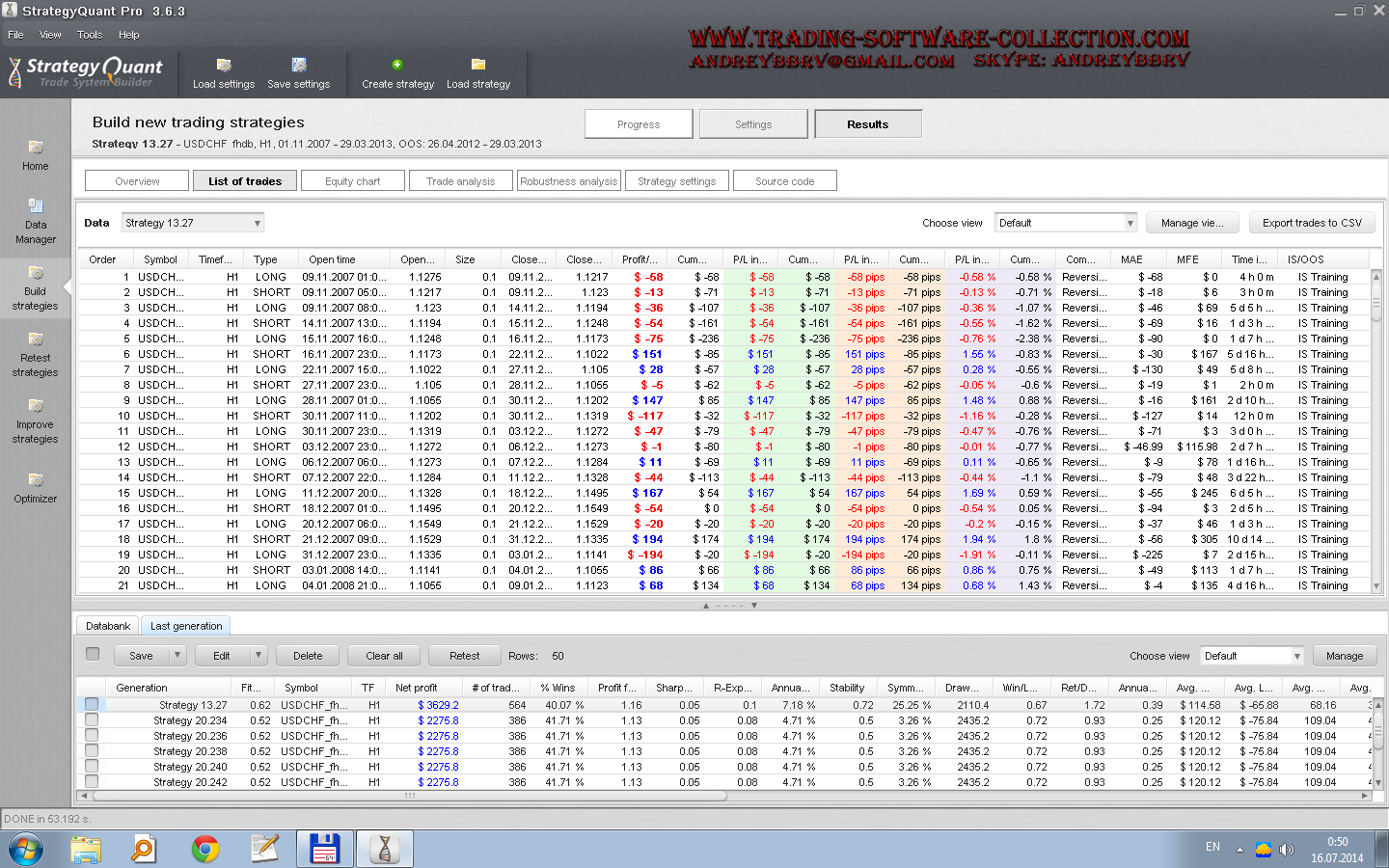Check the Strategy 20.234 row checkbox
The height and width of the screenshot is (868, 1389).
pos(92,720)
